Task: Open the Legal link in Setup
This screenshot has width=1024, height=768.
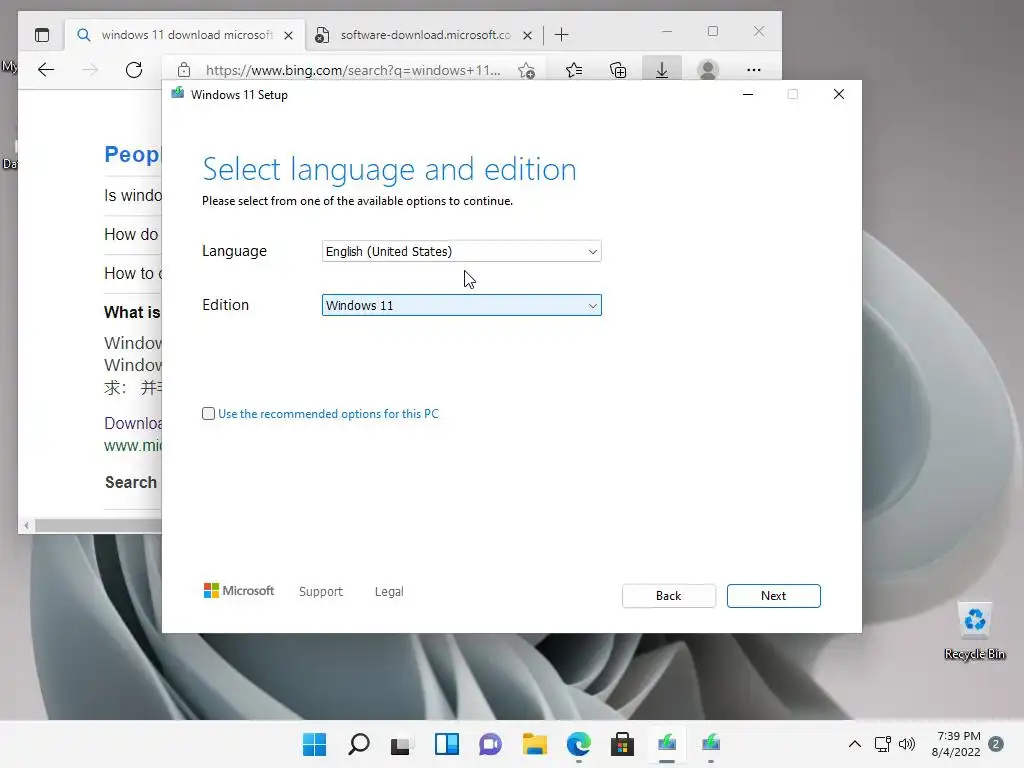Action: [x=389, y=591]
